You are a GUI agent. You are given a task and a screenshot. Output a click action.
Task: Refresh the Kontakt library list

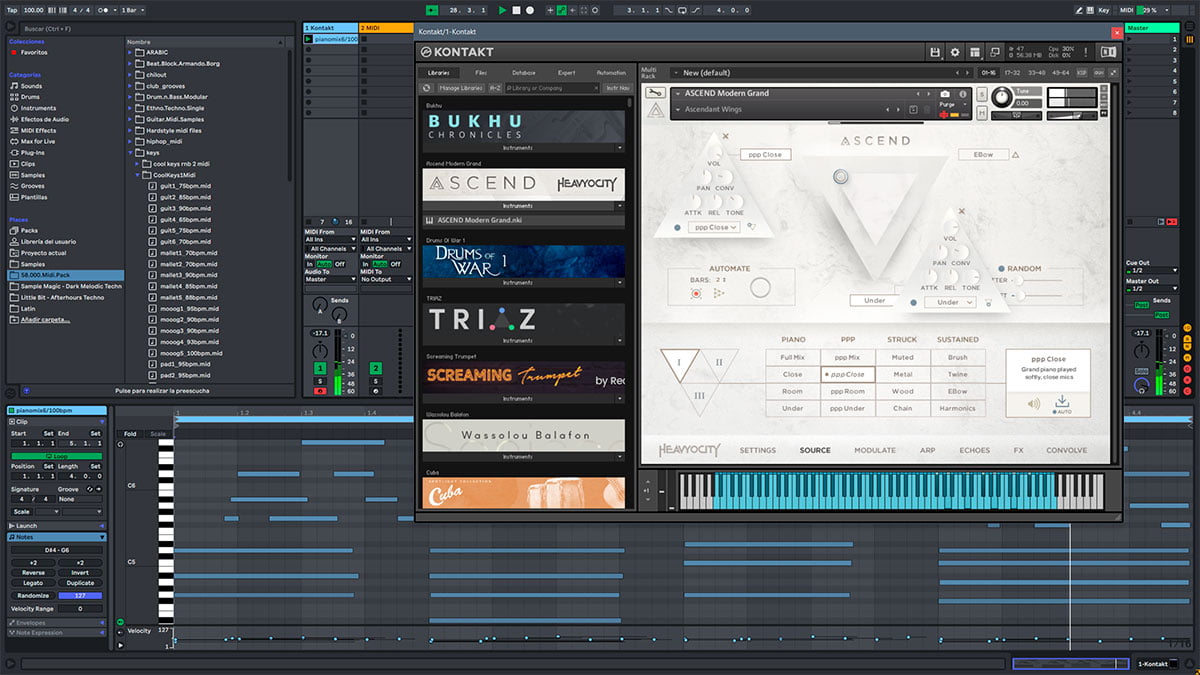click(427, 88)
